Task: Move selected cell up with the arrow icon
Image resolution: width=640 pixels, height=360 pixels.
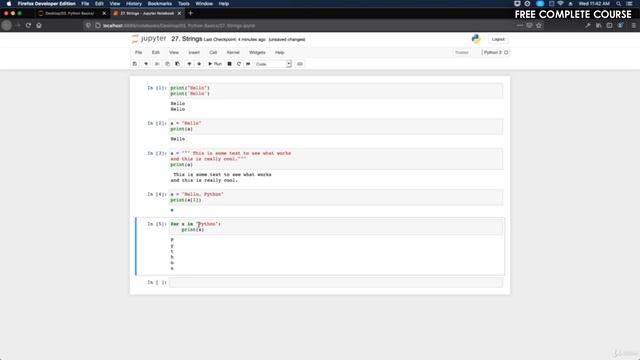Action: [189, 64]
